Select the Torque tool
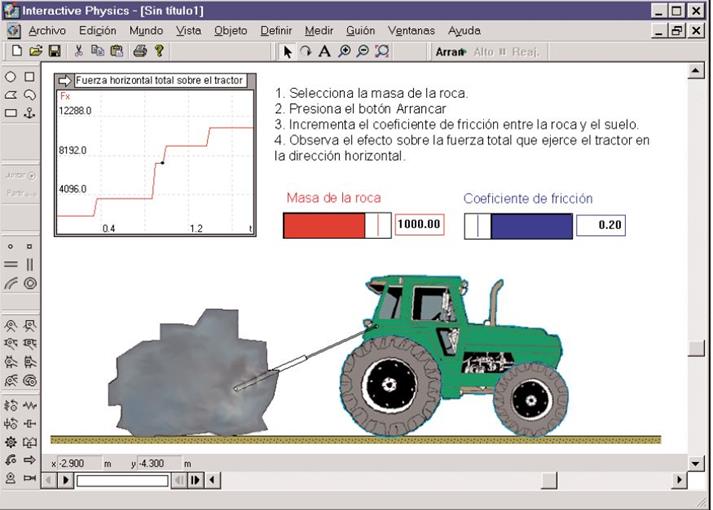Image resolution: width=713 pixels, height=510 pixels. tap(10, 460)
